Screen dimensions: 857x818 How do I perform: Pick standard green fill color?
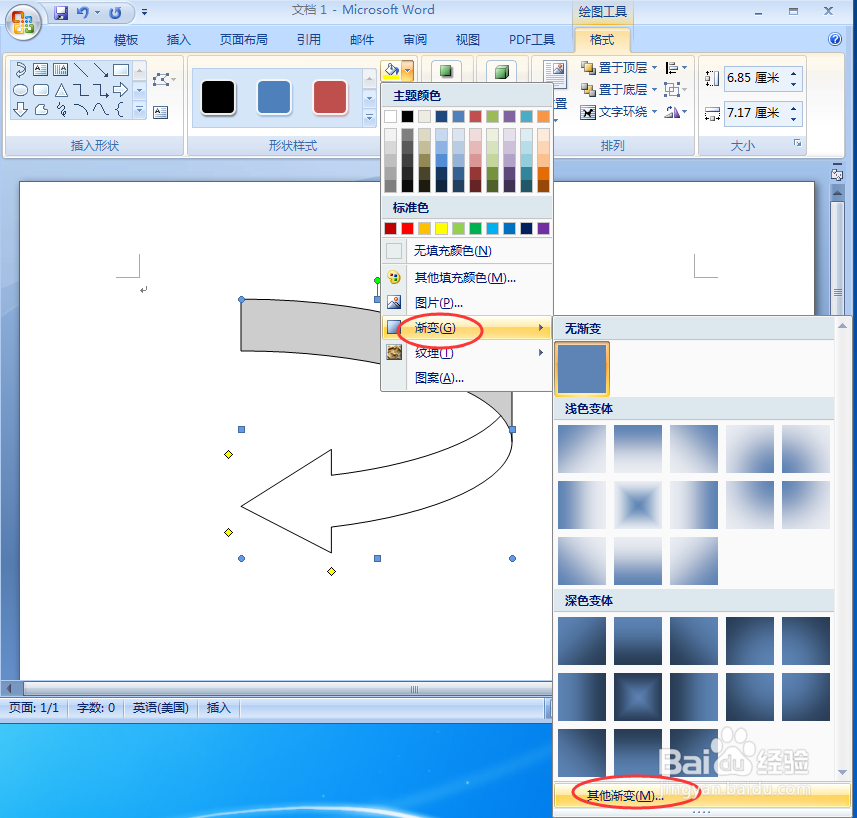[x=476, y=228]
